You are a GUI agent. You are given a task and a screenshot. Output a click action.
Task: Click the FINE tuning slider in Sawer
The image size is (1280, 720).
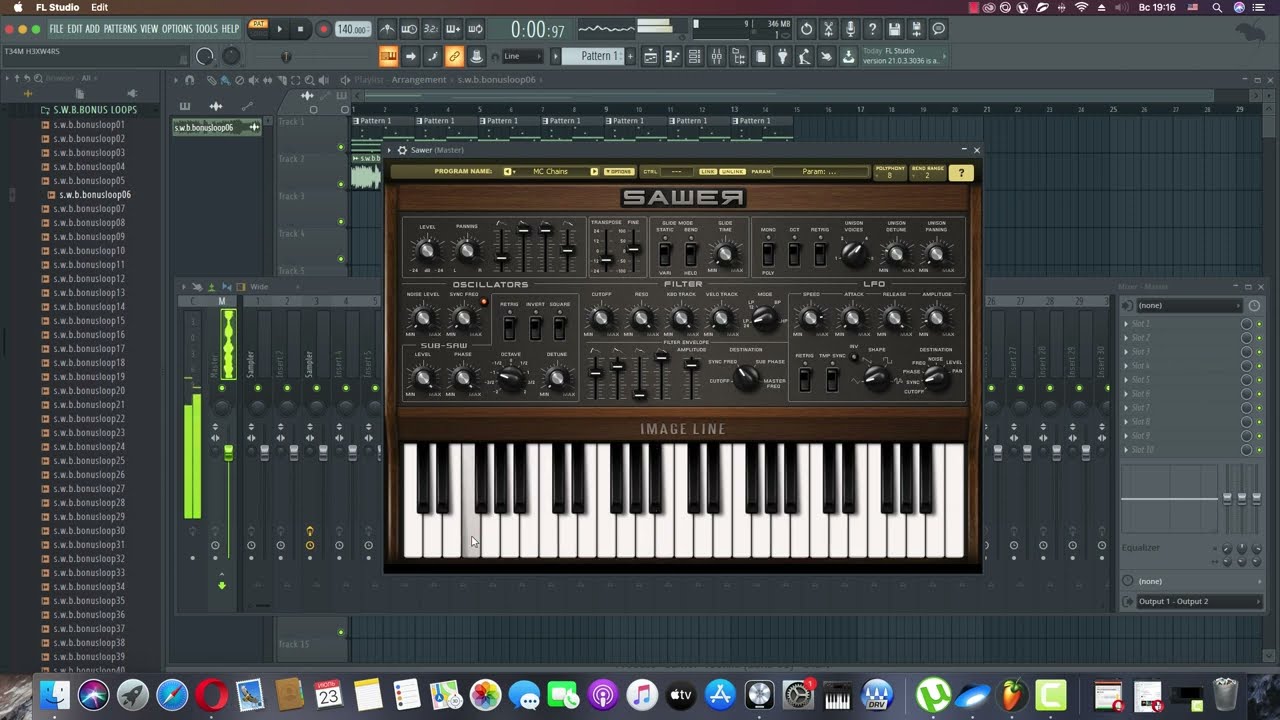point(631,250)
